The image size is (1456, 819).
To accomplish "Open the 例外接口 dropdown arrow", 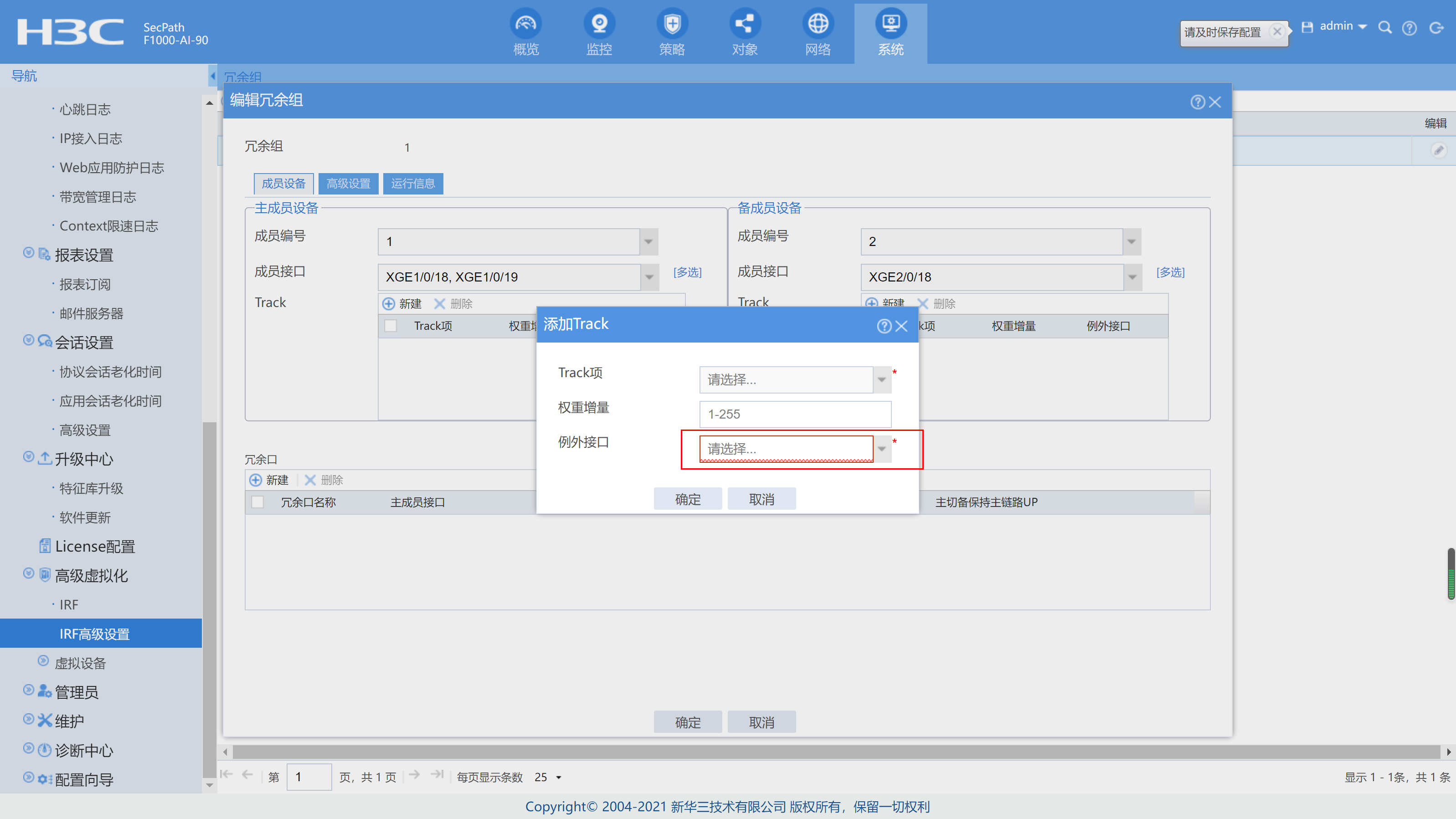I will point(882,449).
